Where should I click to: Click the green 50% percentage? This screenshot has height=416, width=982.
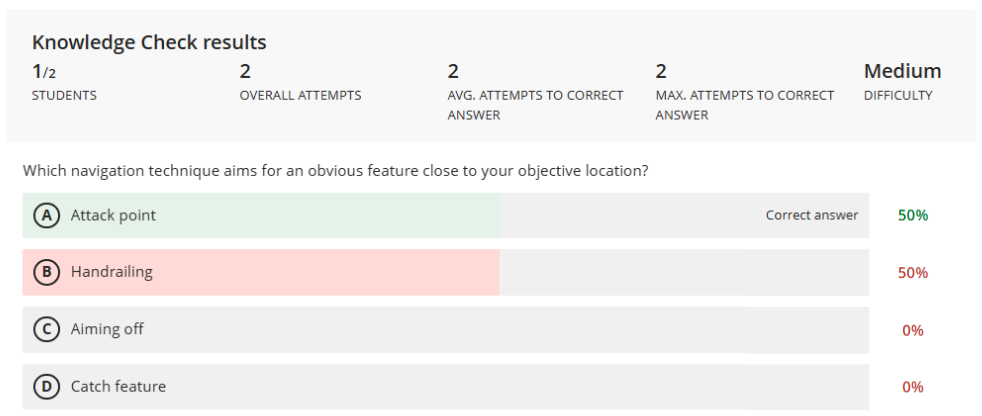click(x=913, y=216)
